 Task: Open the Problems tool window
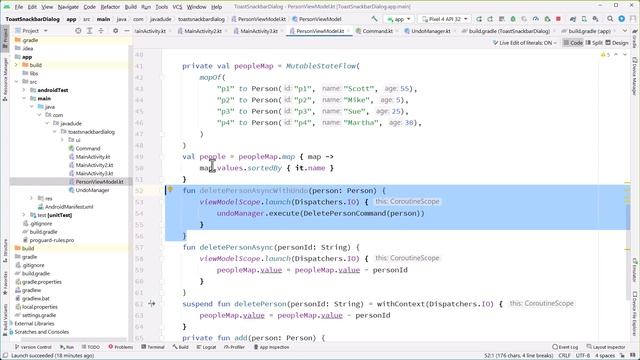[x=121, y=347]
